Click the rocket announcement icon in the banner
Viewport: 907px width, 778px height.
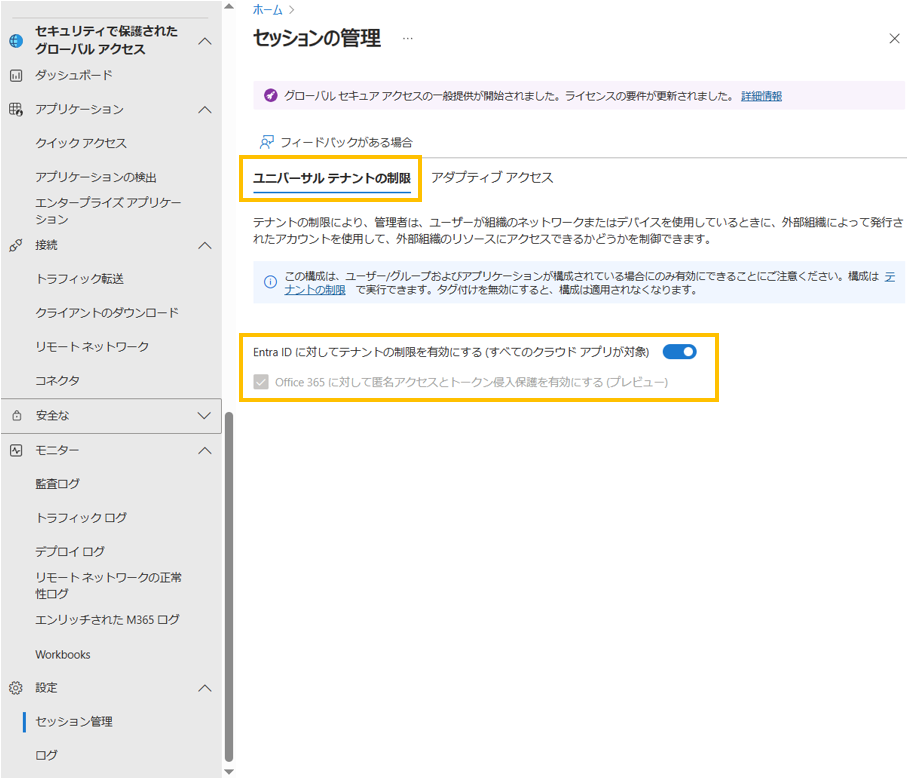pyautogui.click(x=270, y=95)
